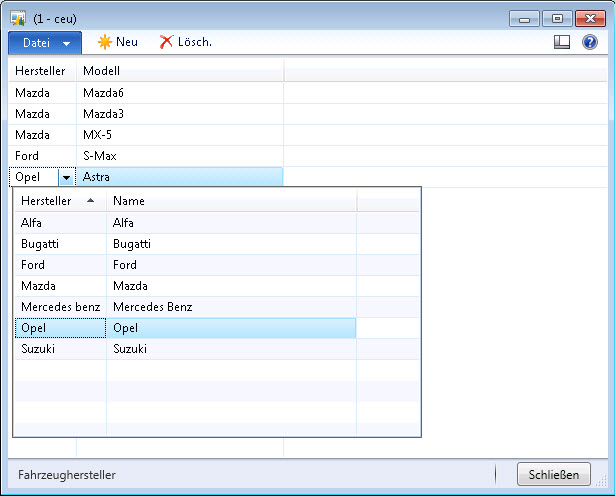Maximize the window
Viewport: 615px width, 496px height.
pos(557,18)
